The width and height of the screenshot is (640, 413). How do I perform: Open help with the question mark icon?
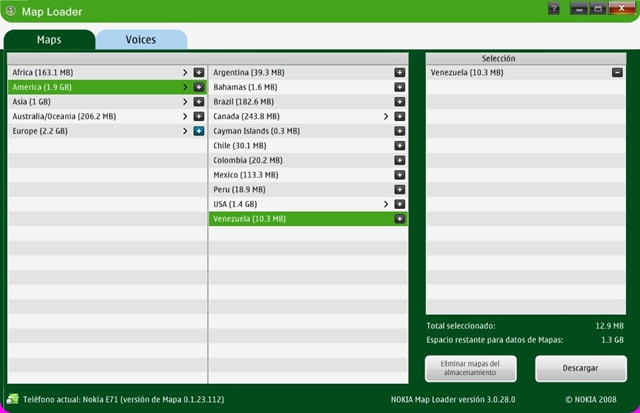click(x=554, y=8)
